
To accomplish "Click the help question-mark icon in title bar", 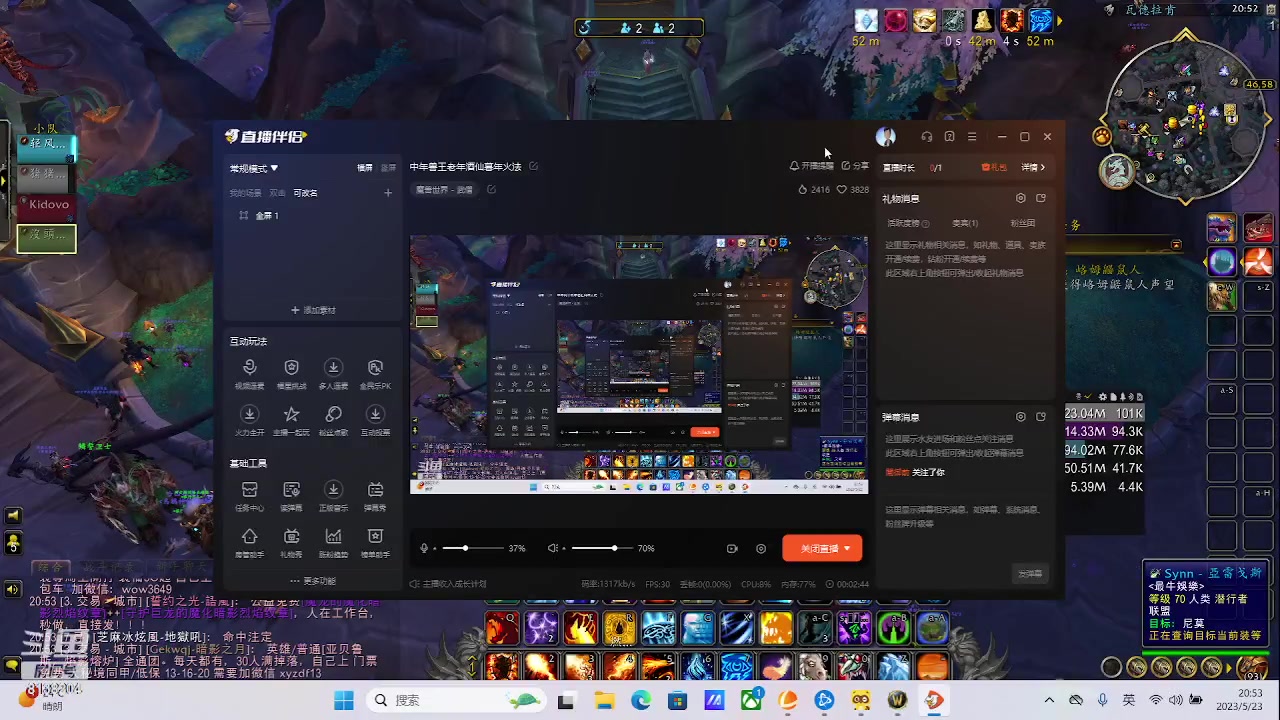I will point(949,137).
